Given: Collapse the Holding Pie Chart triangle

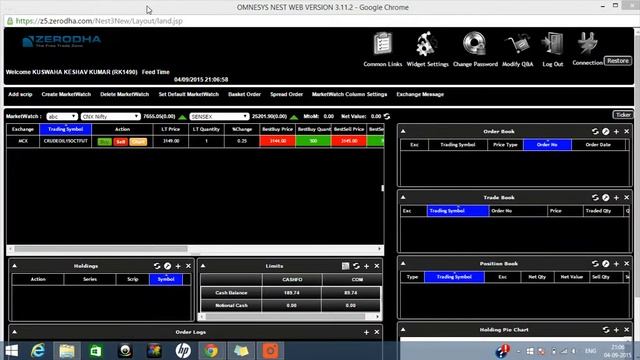Looking at the screenshot, I should (403, 329).
